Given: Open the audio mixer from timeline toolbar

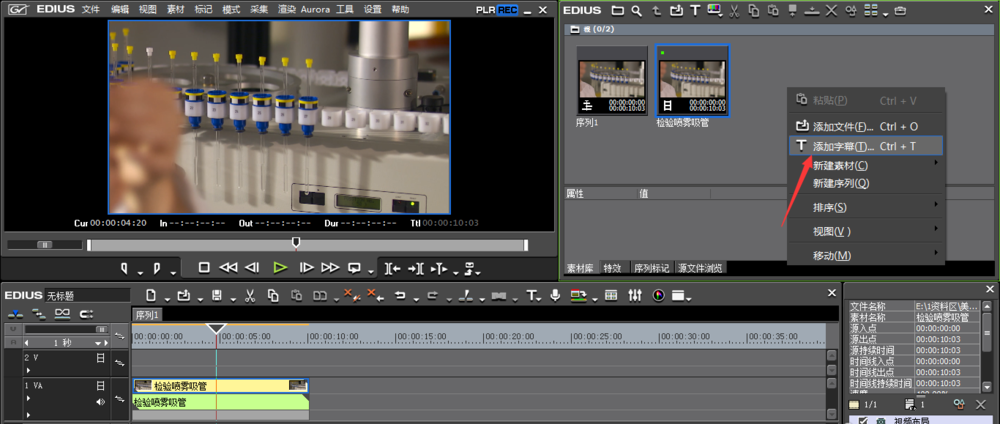Looking at the screenshot, I should coord(636,295).
